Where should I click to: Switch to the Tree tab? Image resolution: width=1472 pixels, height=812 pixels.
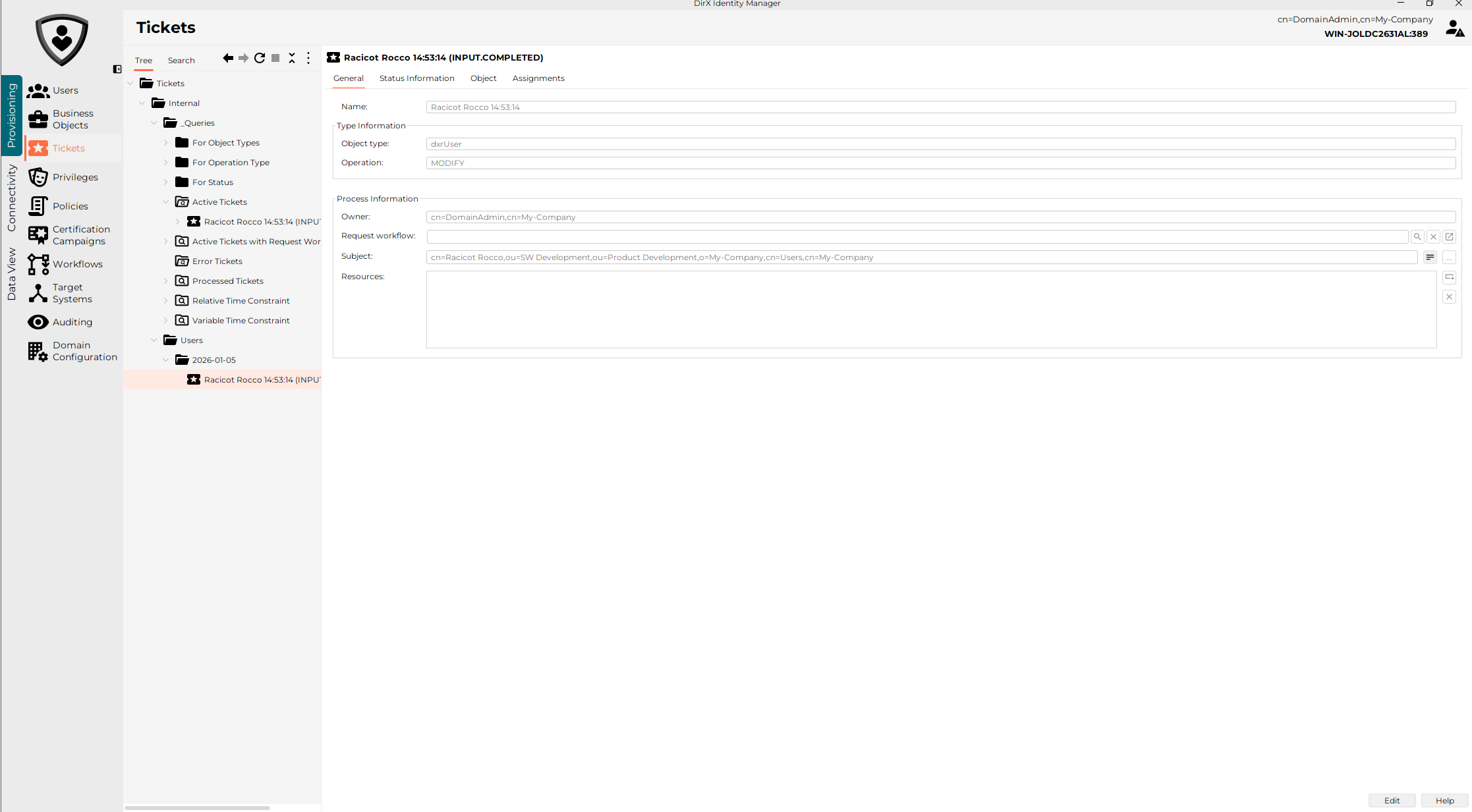(144, 61)
